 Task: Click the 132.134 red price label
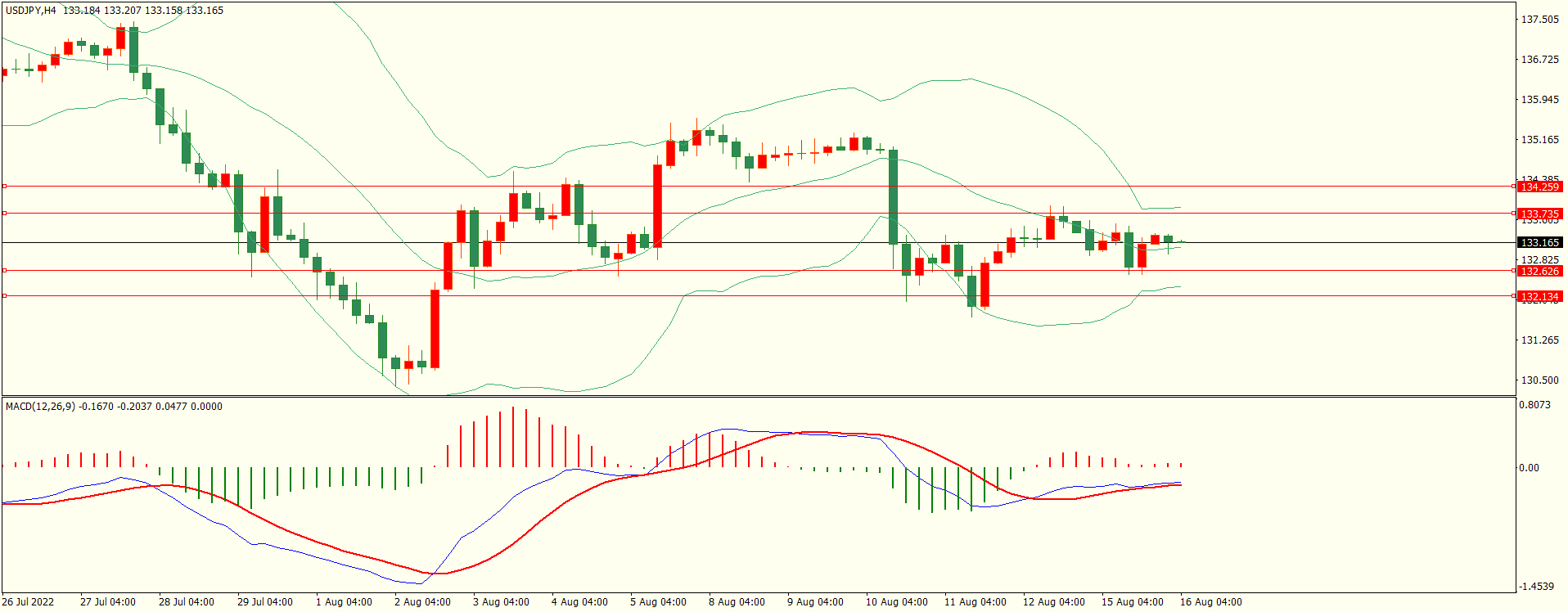pyautogui.click(x=1539, y=297)
